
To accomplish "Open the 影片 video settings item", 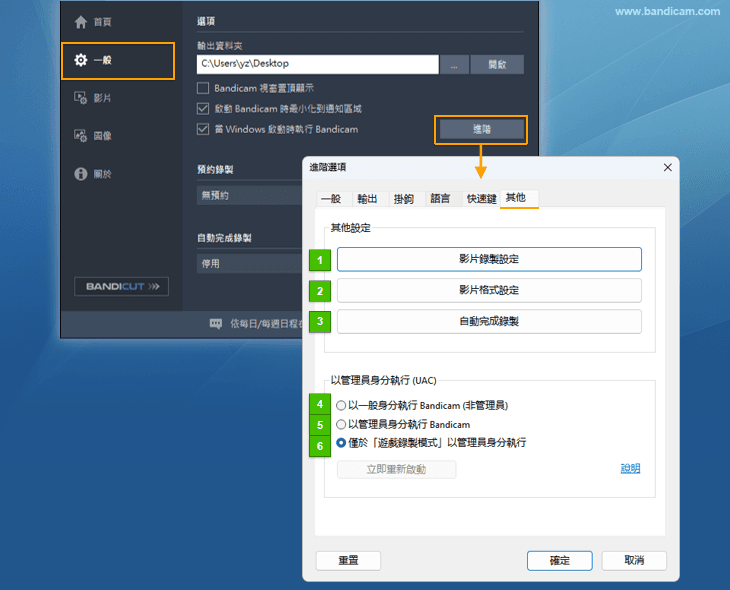I will [x=93, y=98].
